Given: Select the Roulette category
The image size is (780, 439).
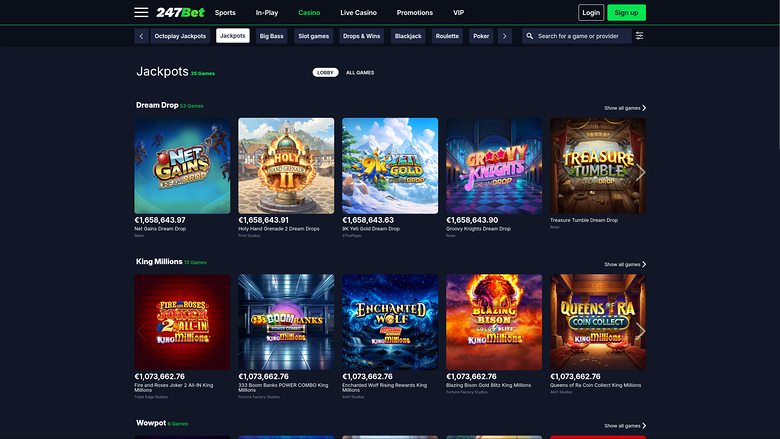Looking at the screenshot, I should pos(447,36).
